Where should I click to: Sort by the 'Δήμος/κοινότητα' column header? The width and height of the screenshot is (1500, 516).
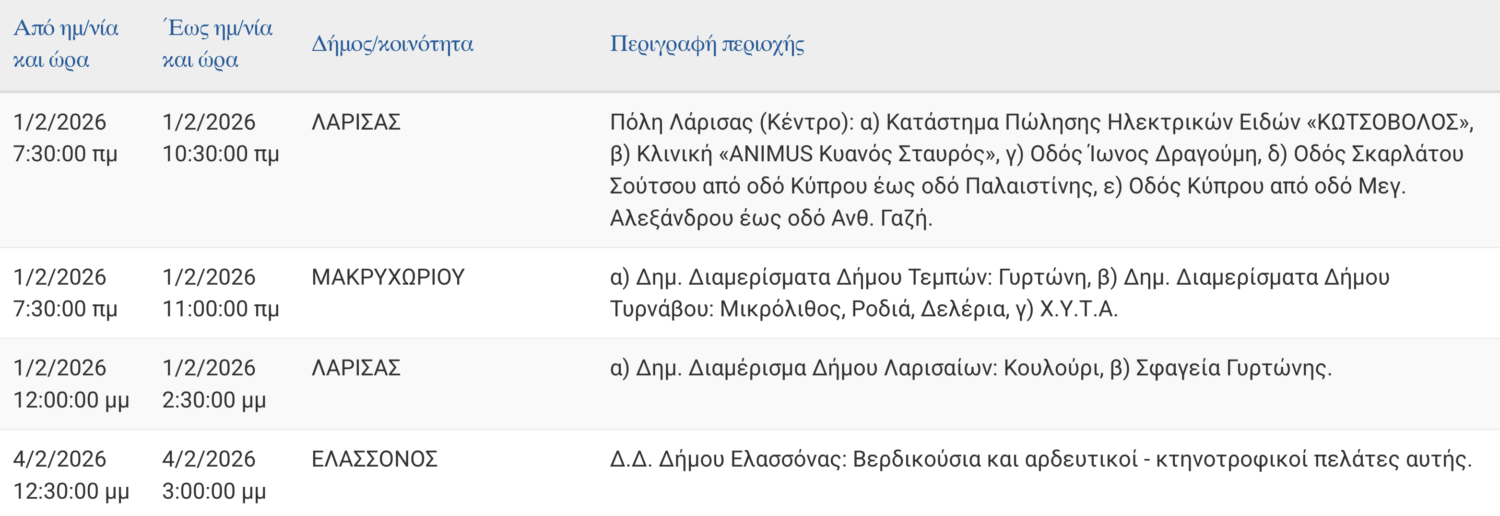tap(392, 44)
